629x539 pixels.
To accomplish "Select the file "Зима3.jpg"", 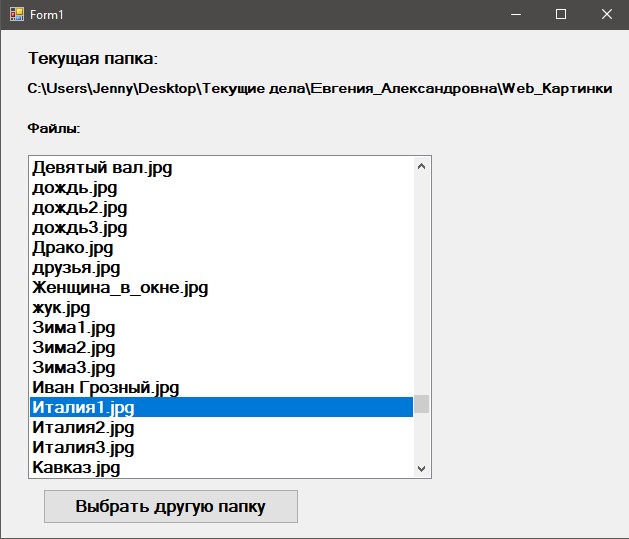I will [x=74, y=368].
